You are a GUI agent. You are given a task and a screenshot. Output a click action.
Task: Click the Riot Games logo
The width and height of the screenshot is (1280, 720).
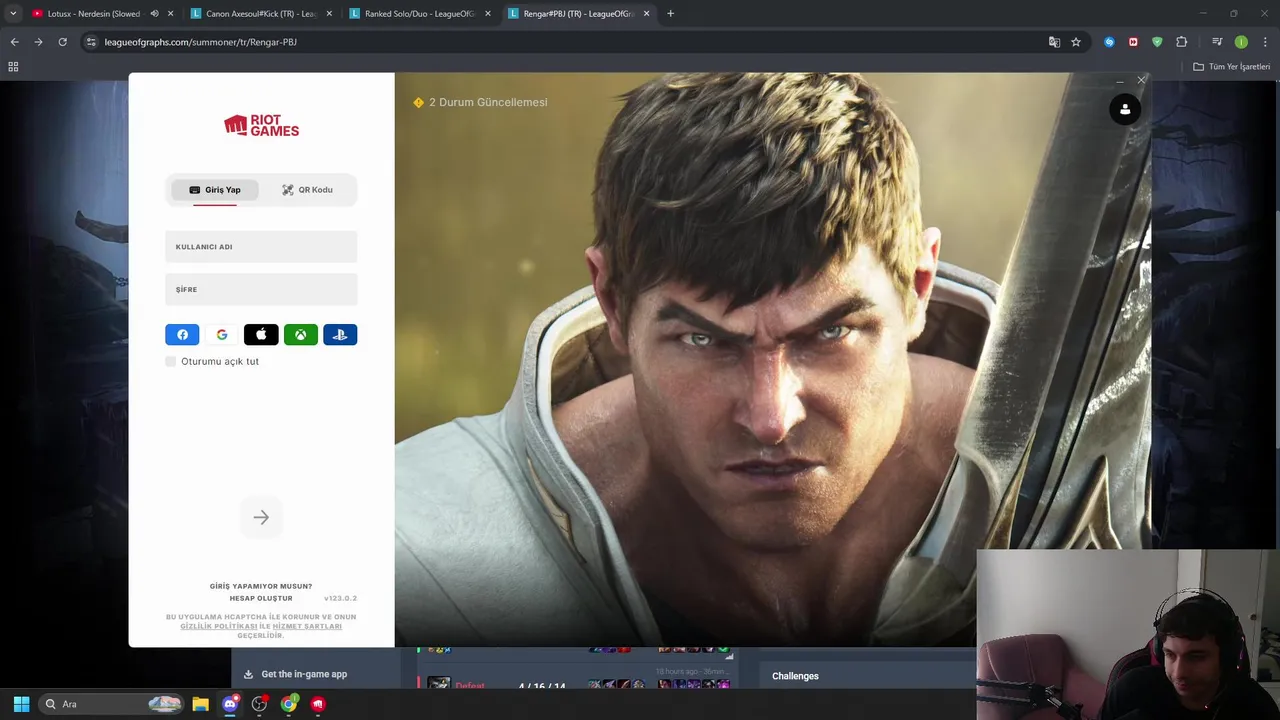click(x=261, y=125)
